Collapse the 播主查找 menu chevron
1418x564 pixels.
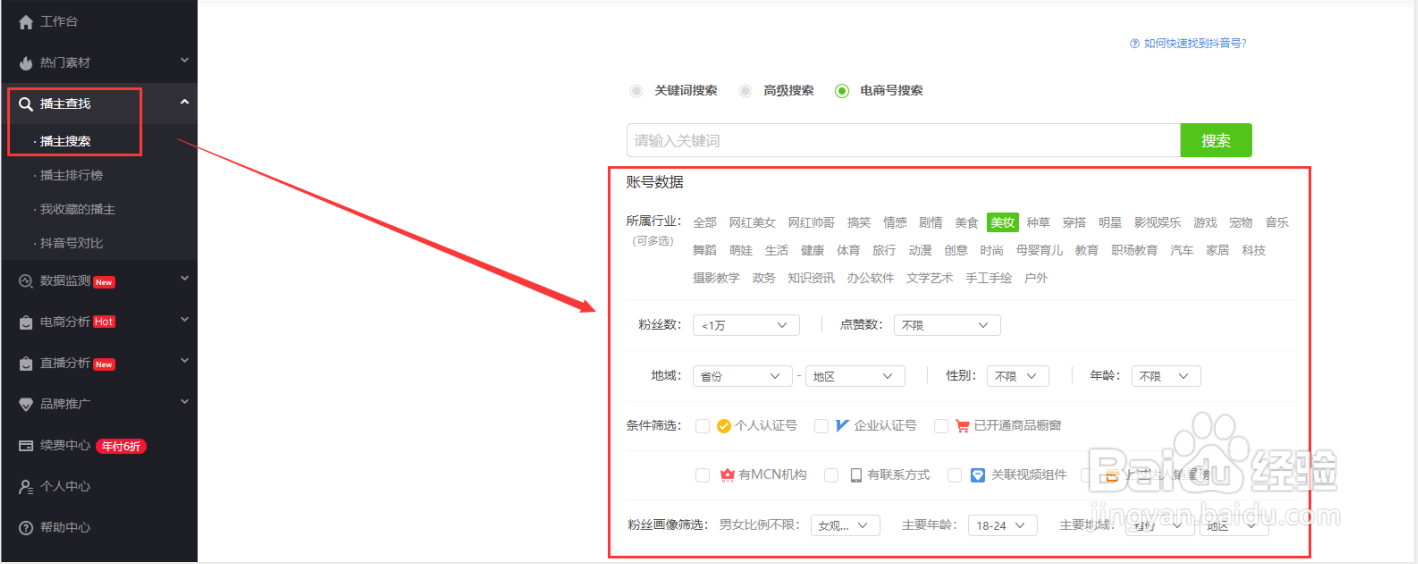pyautogui.click(x=184, y=102)
